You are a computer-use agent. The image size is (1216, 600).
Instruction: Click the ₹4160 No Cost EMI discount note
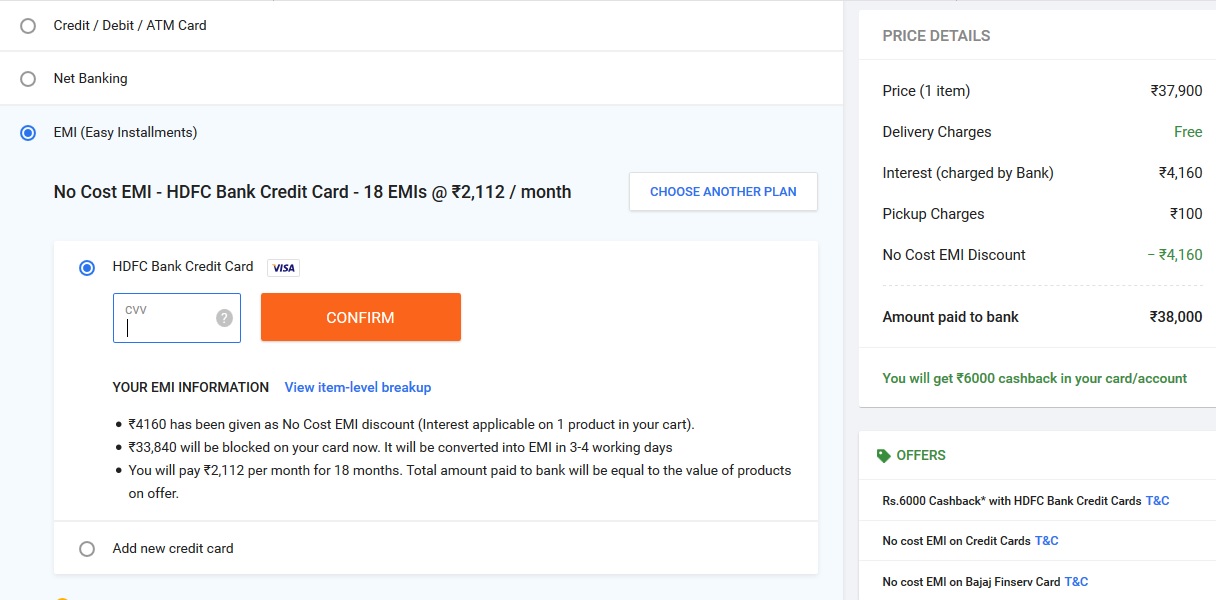click(x=411, y=424)
